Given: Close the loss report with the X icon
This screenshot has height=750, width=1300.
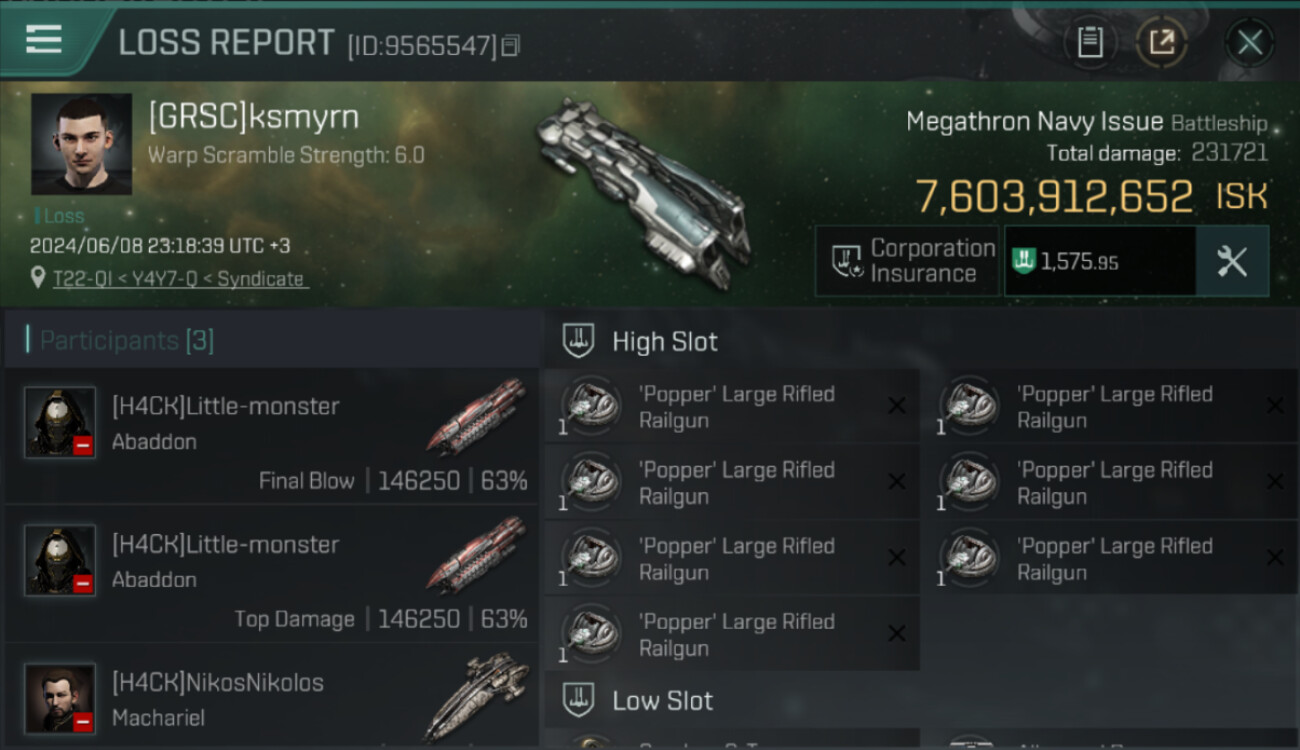Looking at the screenshot, I should (x=1249, y=43).
